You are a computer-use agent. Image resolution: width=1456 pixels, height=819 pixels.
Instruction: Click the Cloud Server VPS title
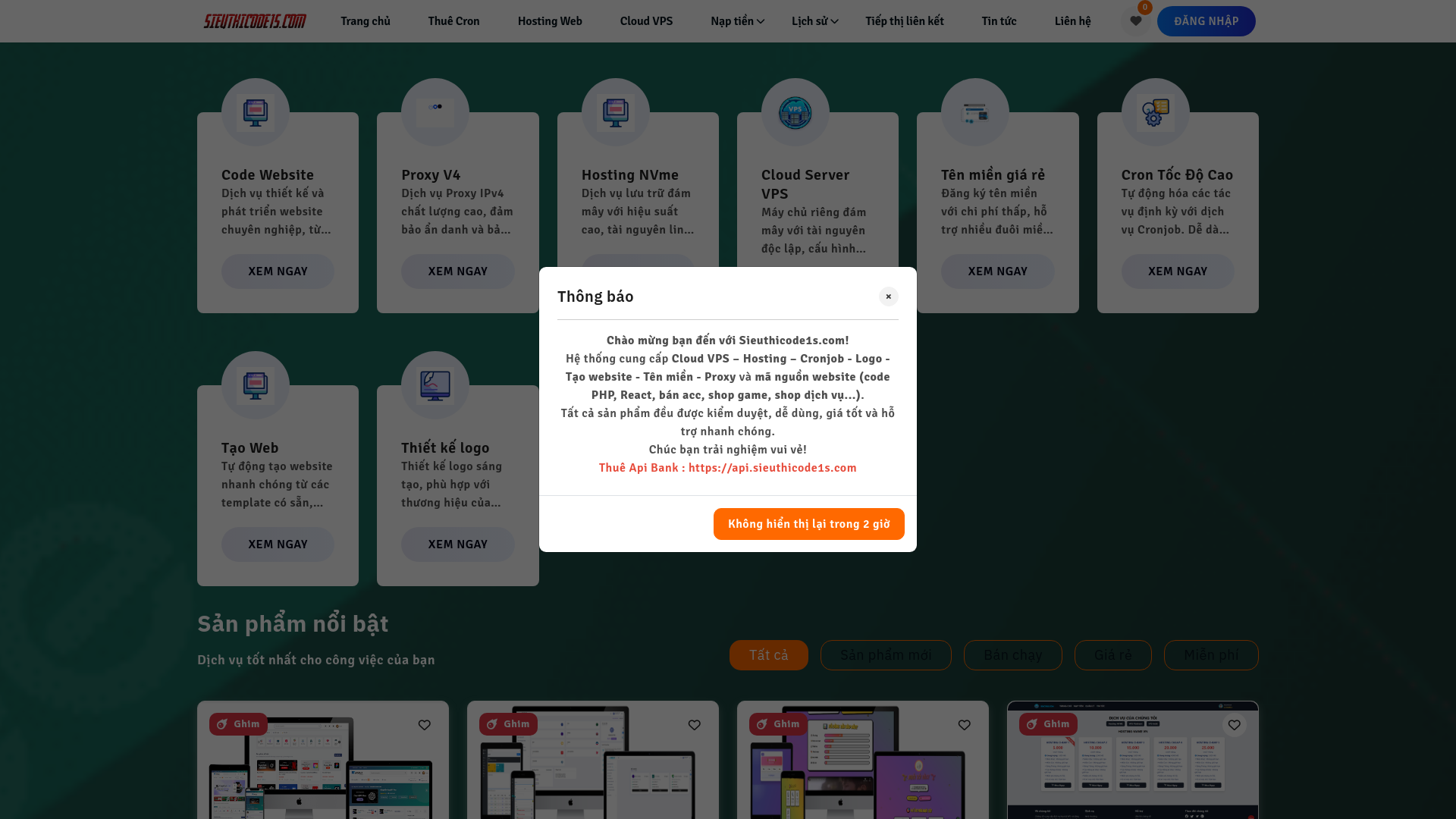(x=805, y=184)
